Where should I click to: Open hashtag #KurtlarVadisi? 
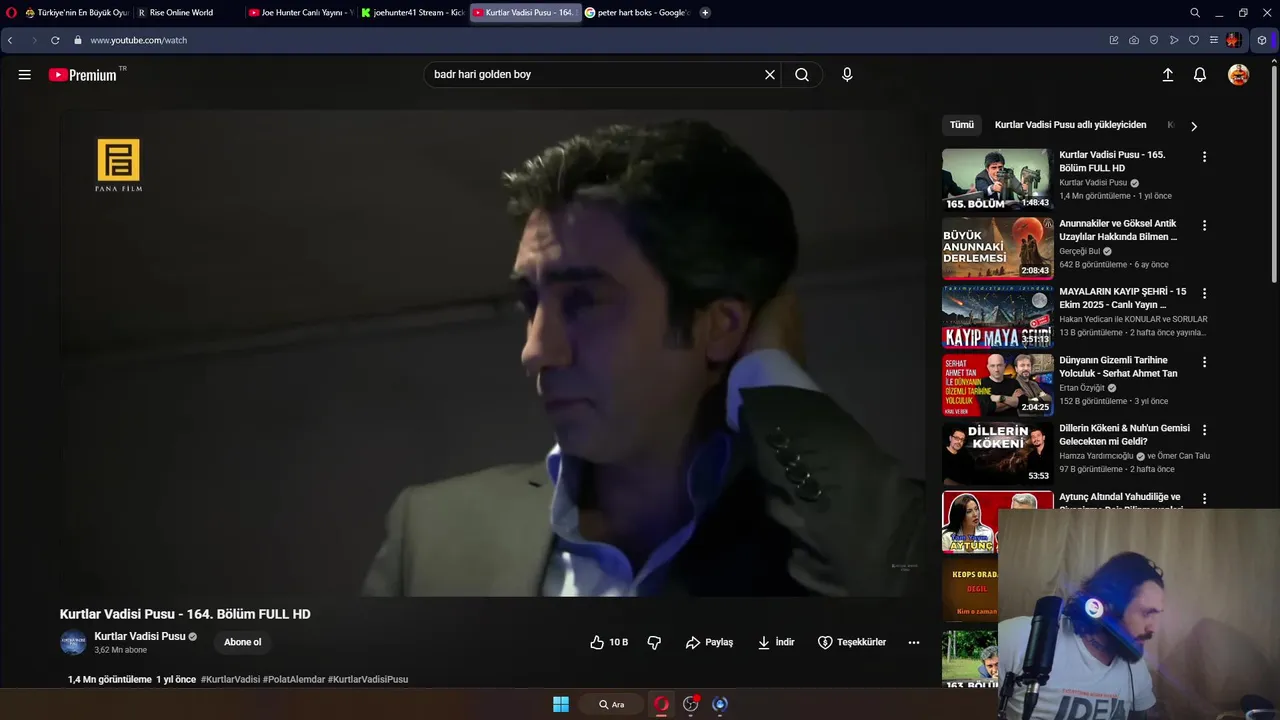230,679
